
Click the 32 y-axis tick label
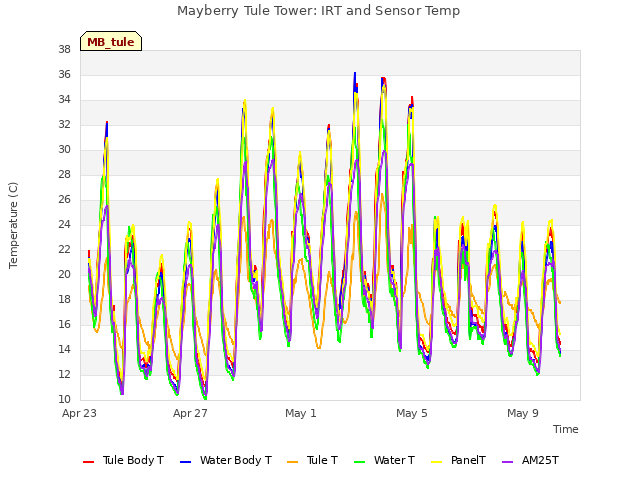[64, 124]
